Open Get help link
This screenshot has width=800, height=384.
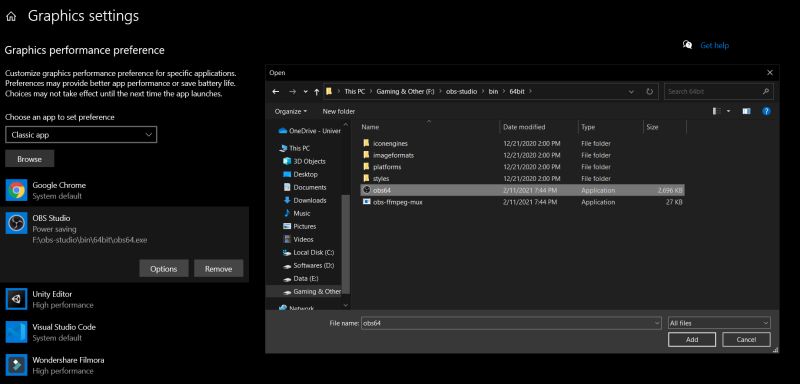click(x=714, y=45)
